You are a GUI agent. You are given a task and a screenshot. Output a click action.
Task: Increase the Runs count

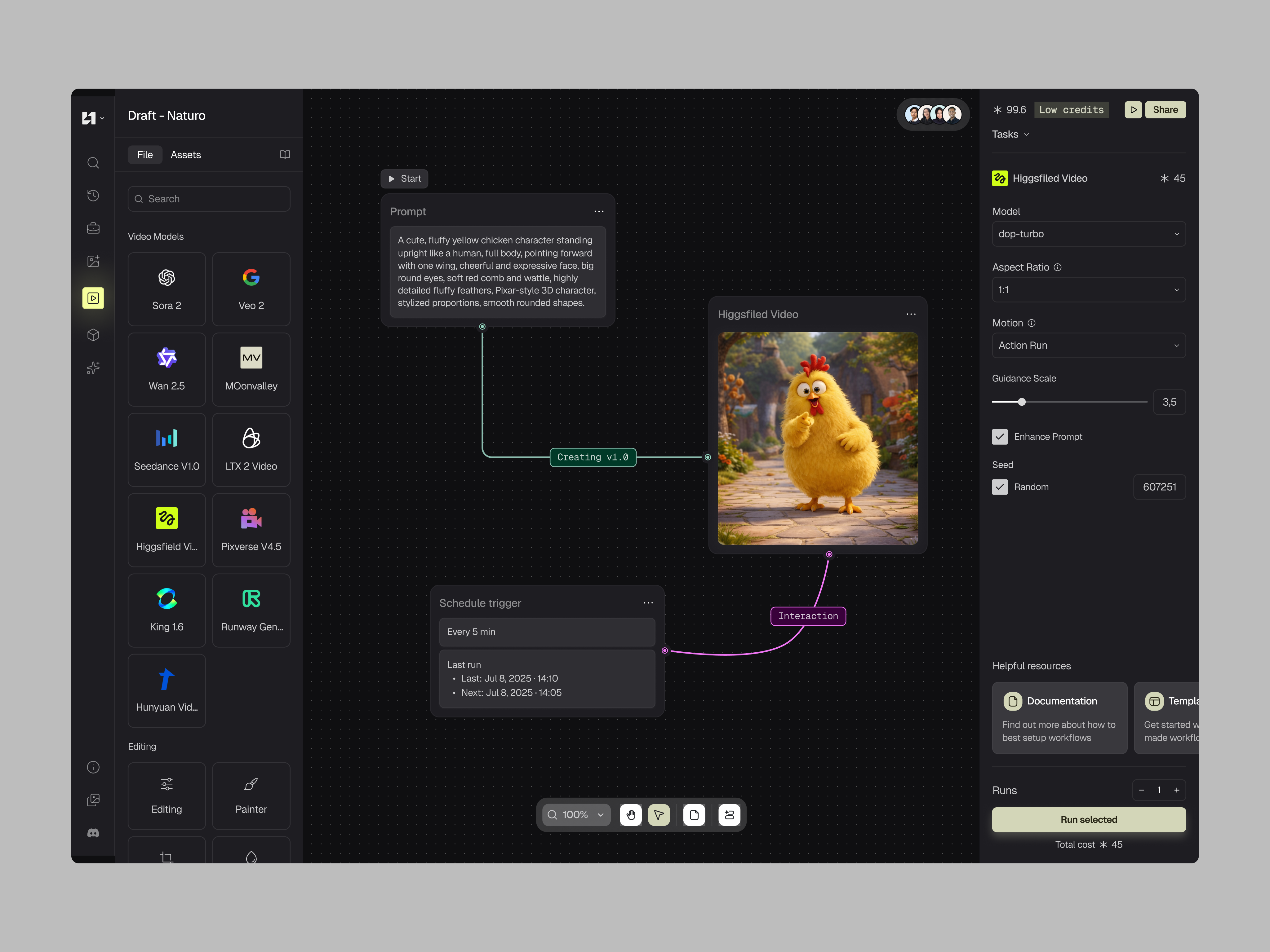coord(1176,790)
